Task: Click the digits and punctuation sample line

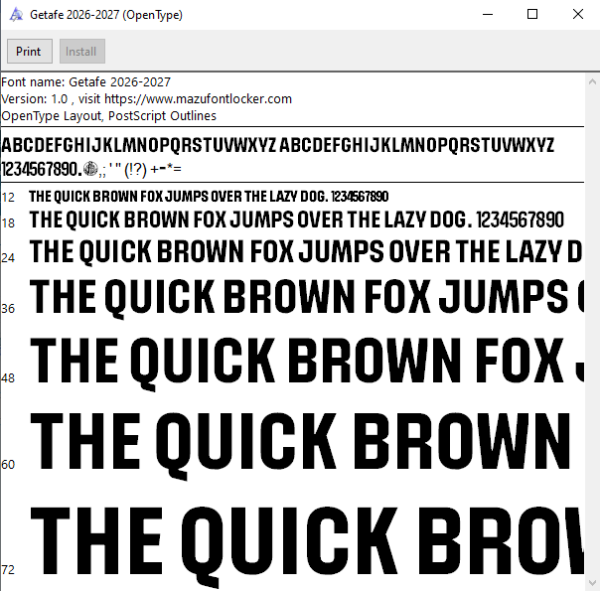Action: (91, 169)
